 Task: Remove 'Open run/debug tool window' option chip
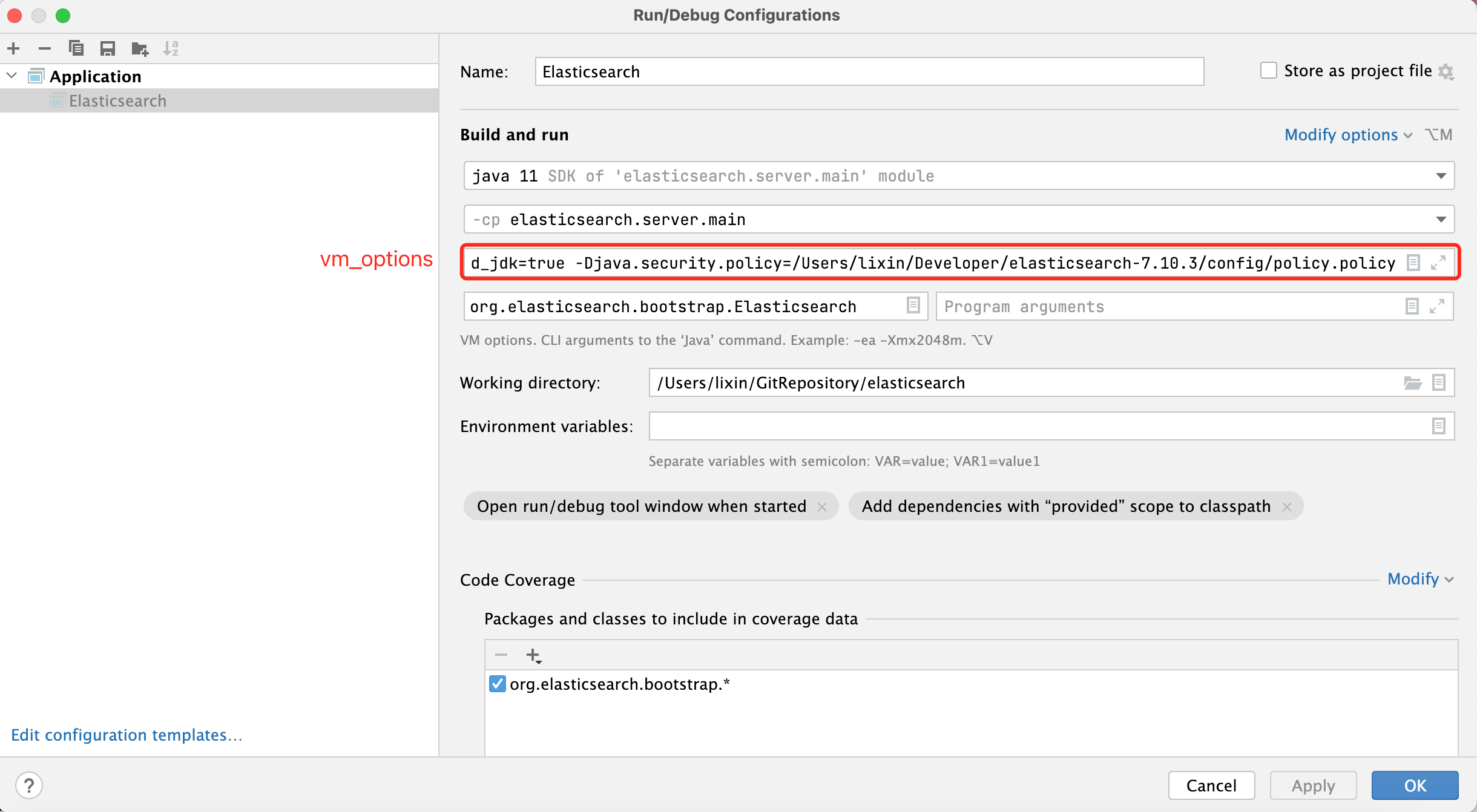coord(822,506)
